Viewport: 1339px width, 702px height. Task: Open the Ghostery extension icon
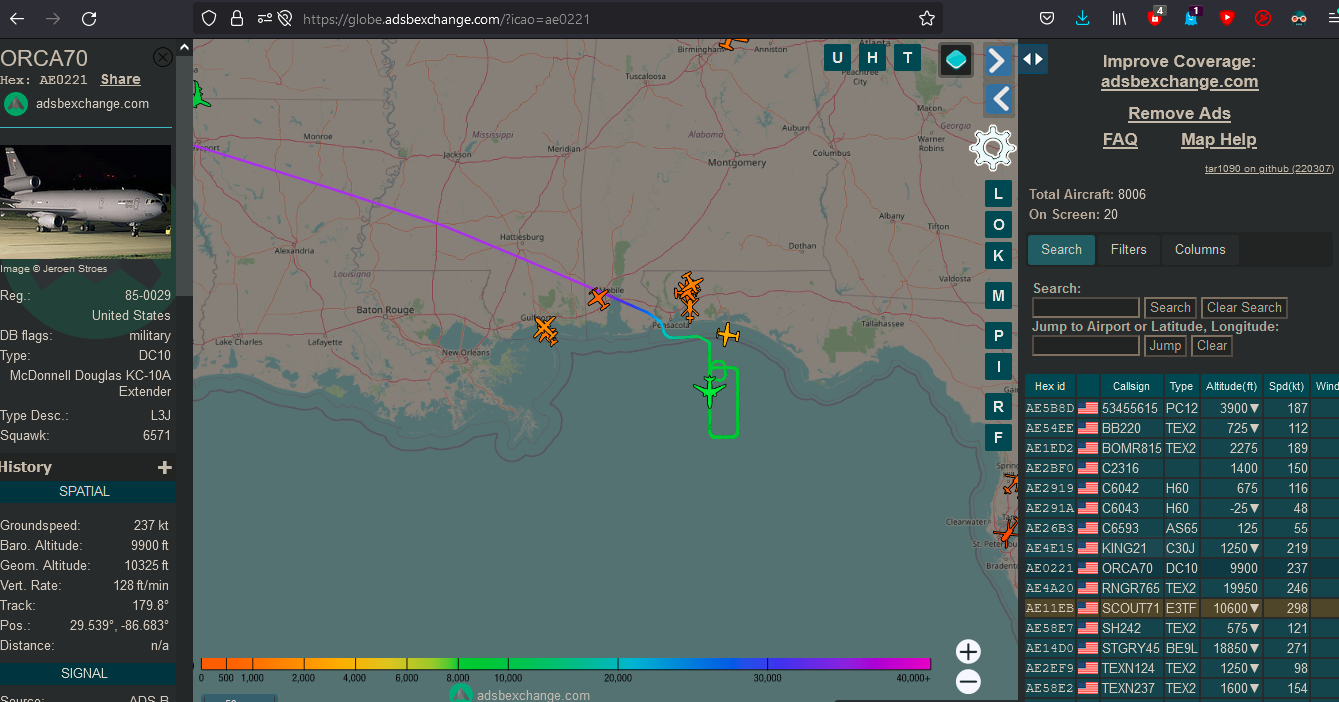click(1191, 17)
